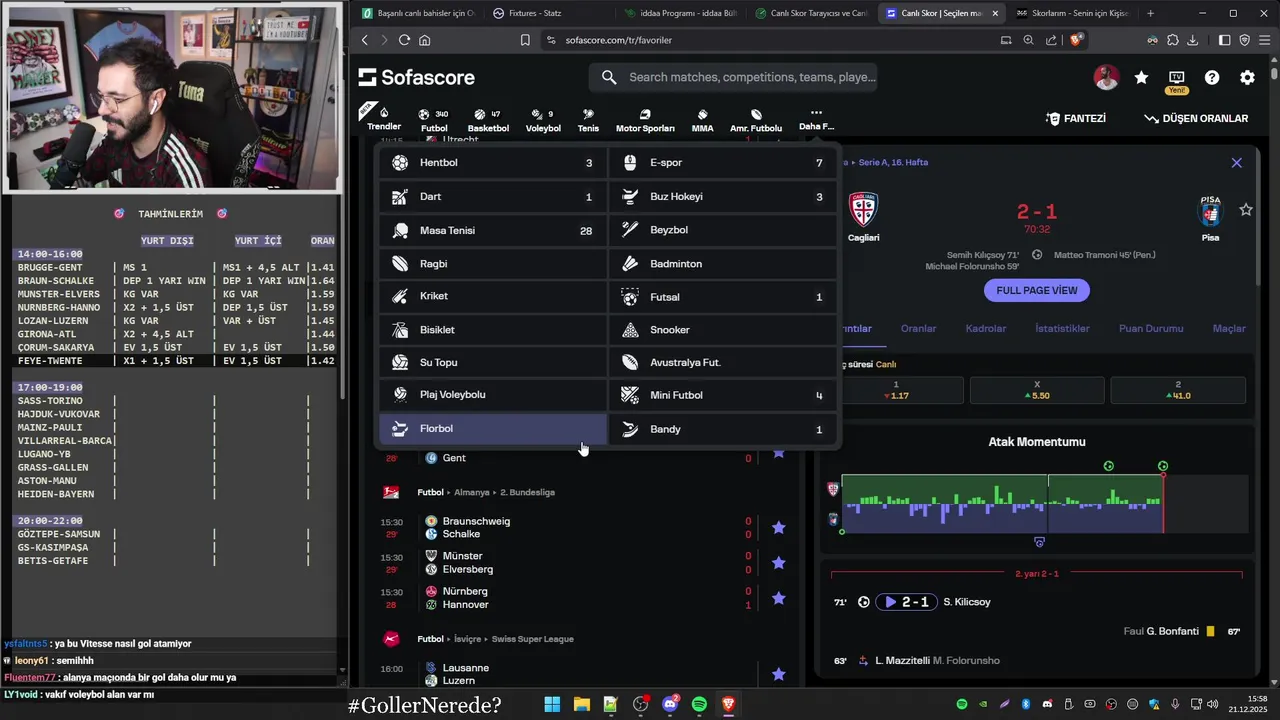Open the favorites star in Sofascore header
Image resolution: width=1280 pixels, height=720 pixels.
(x=1141, y=78)
